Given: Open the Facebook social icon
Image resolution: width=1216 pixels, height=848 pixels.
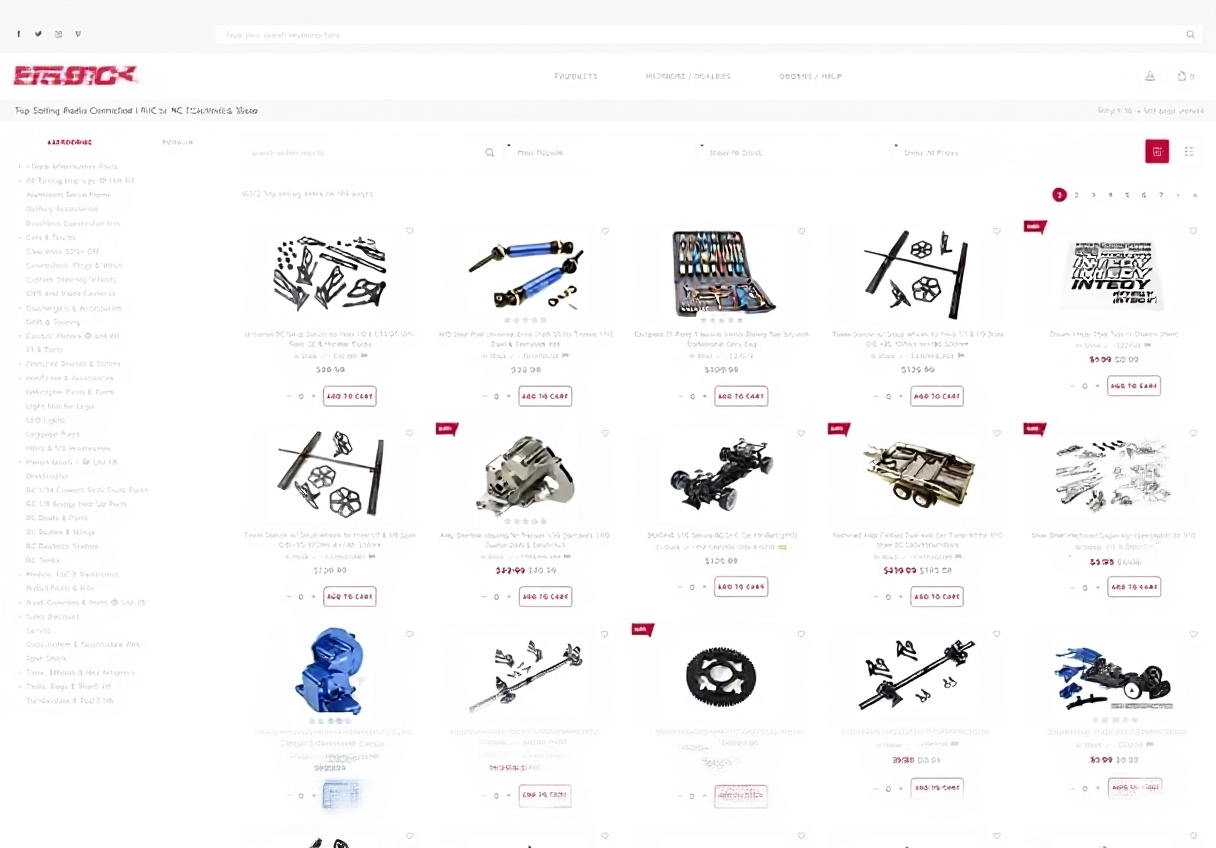Looking at the screenshot, I should coord(18,34).
